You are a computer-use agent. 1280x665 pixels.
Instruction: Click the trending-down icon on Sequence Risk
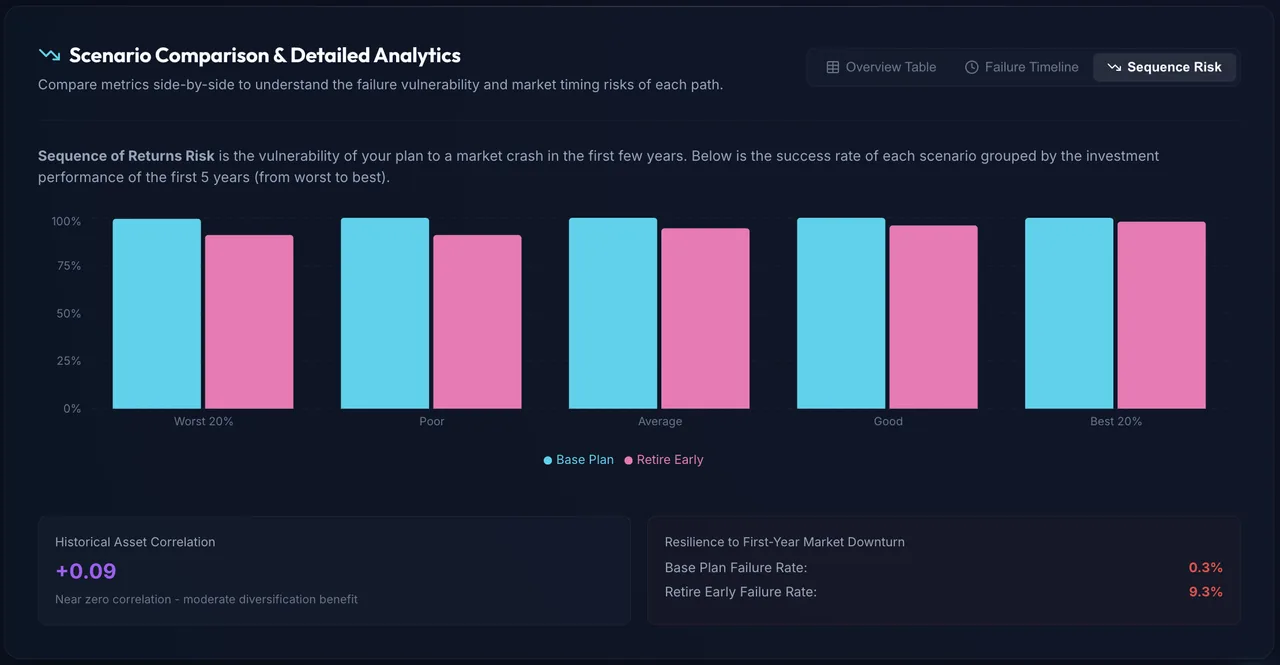click(x=1114, y=67)
